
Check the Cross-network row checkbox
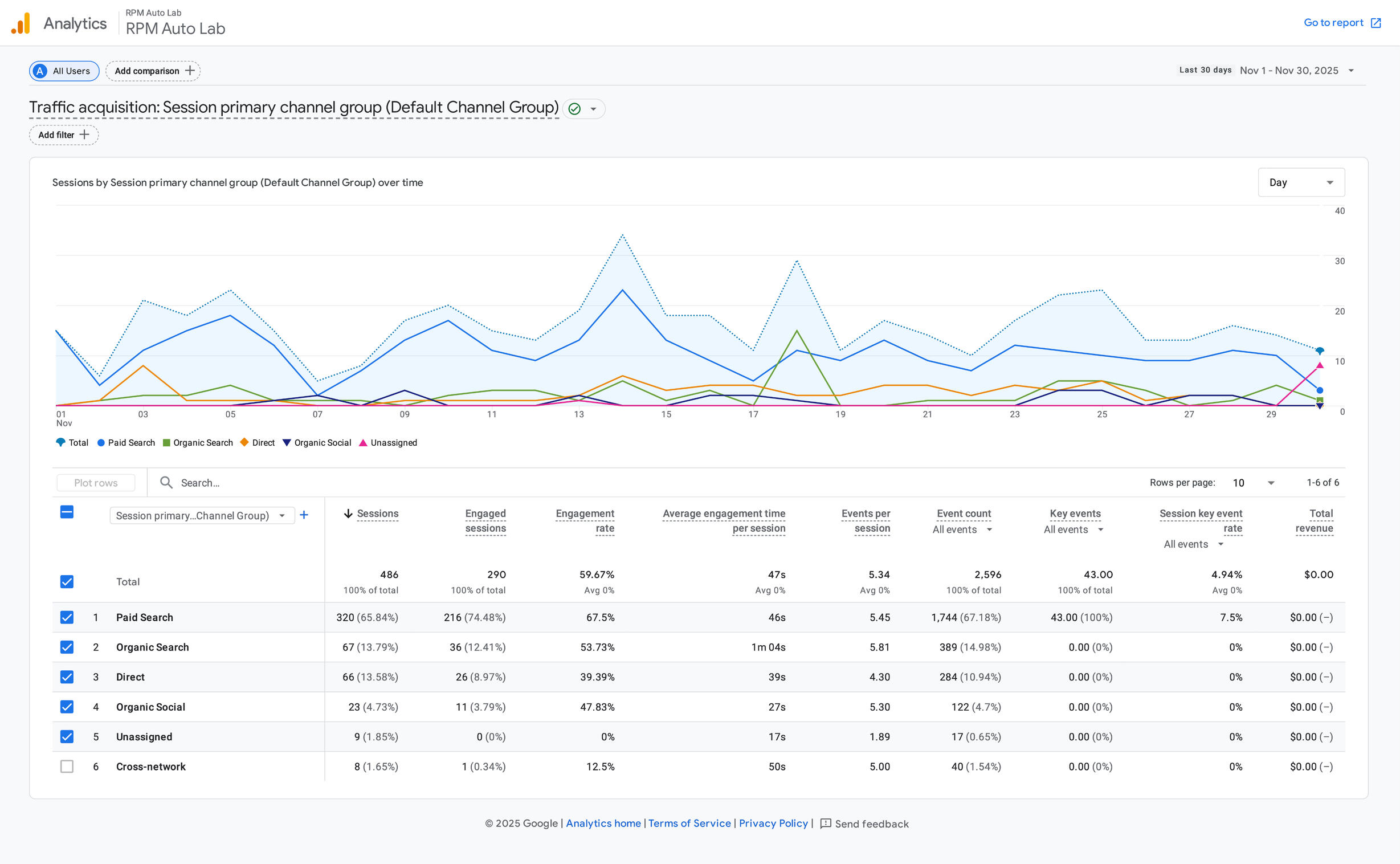[67, 767]
